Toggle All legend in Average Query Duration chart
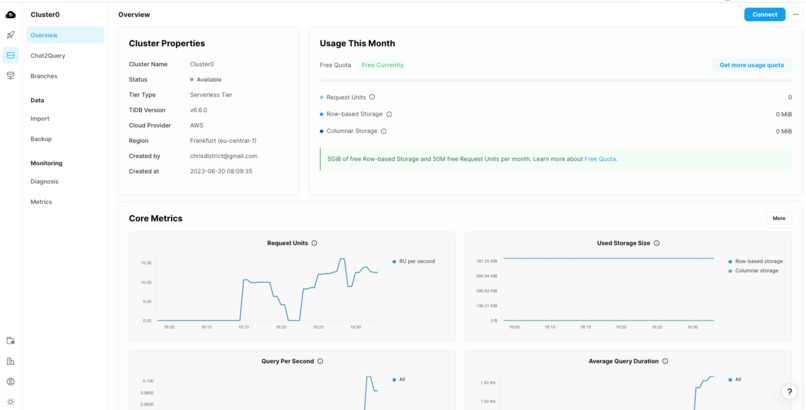This screenshot has height=410, width=806. click(735, 380)
